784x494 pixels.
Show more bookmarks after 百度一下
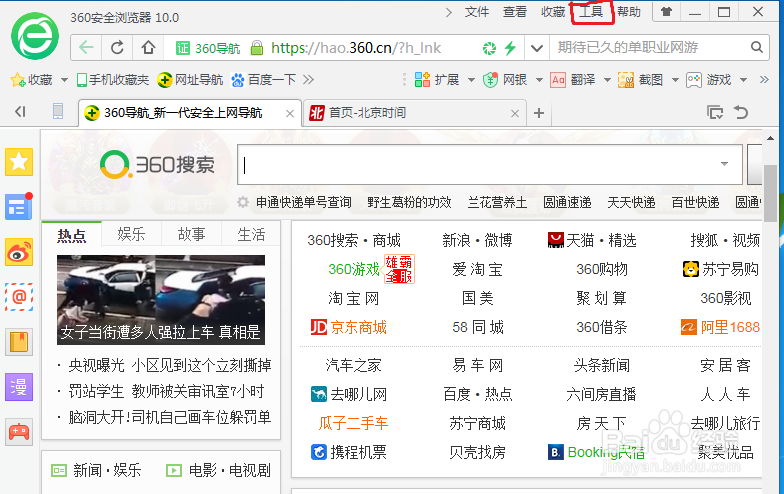click(308, 80)
